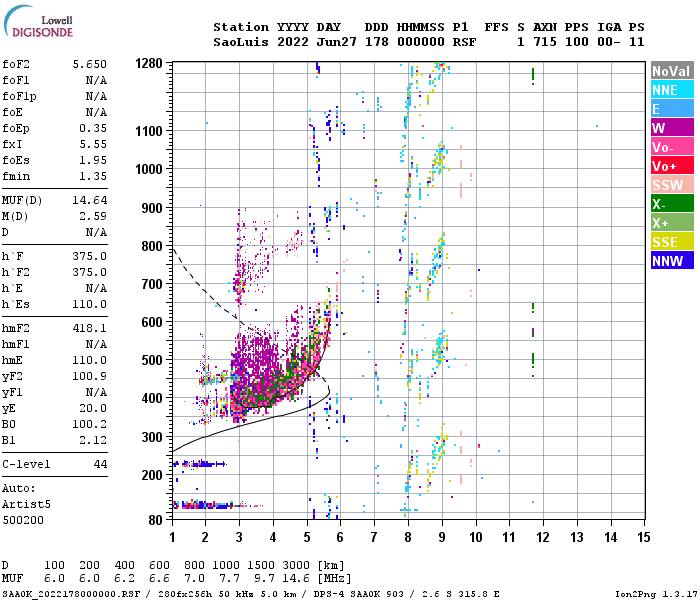Click the 600 km y-axis label

(152, 322)
